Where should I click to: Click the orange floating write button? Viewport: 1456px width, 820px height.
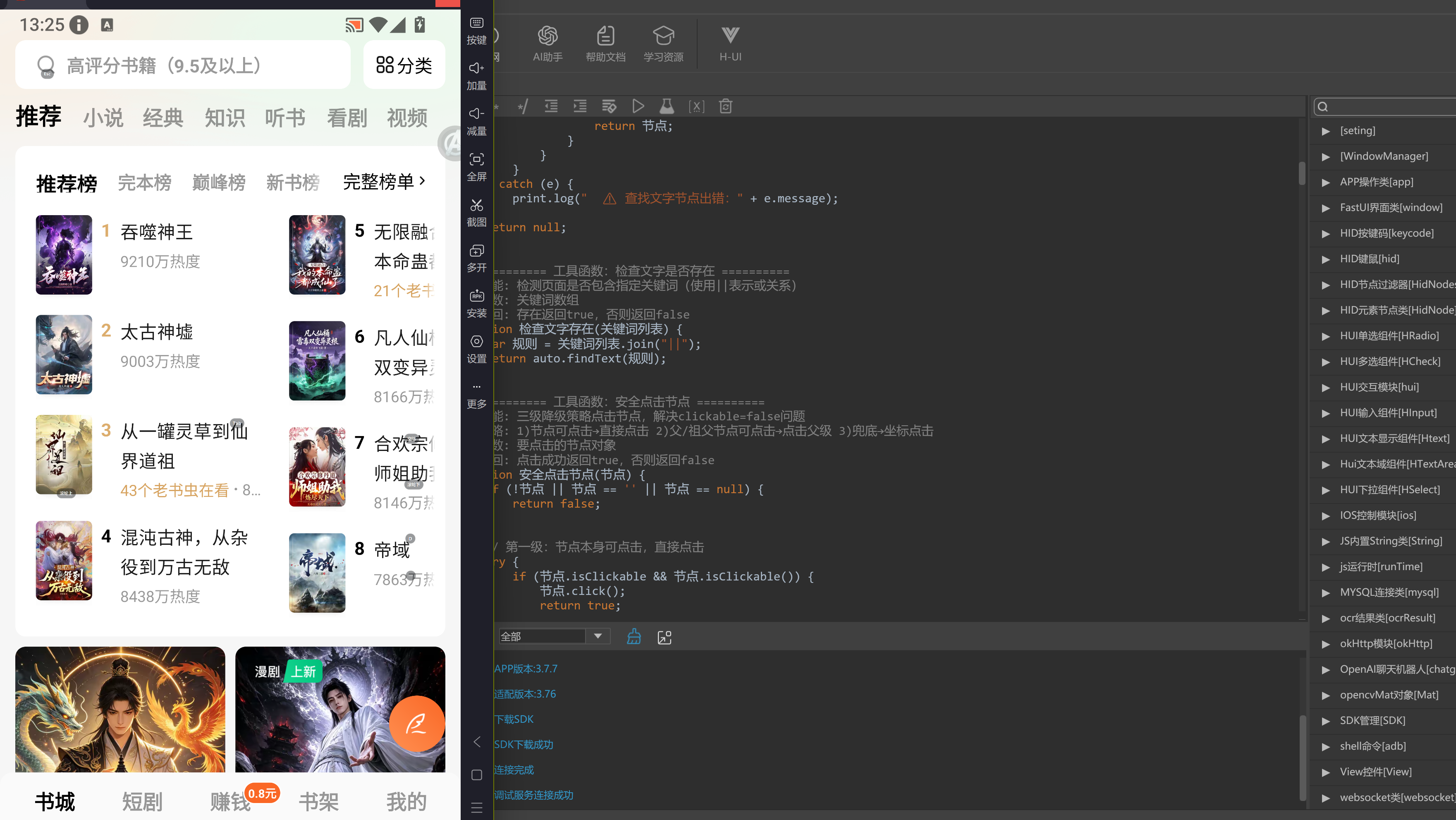[416, 723]
